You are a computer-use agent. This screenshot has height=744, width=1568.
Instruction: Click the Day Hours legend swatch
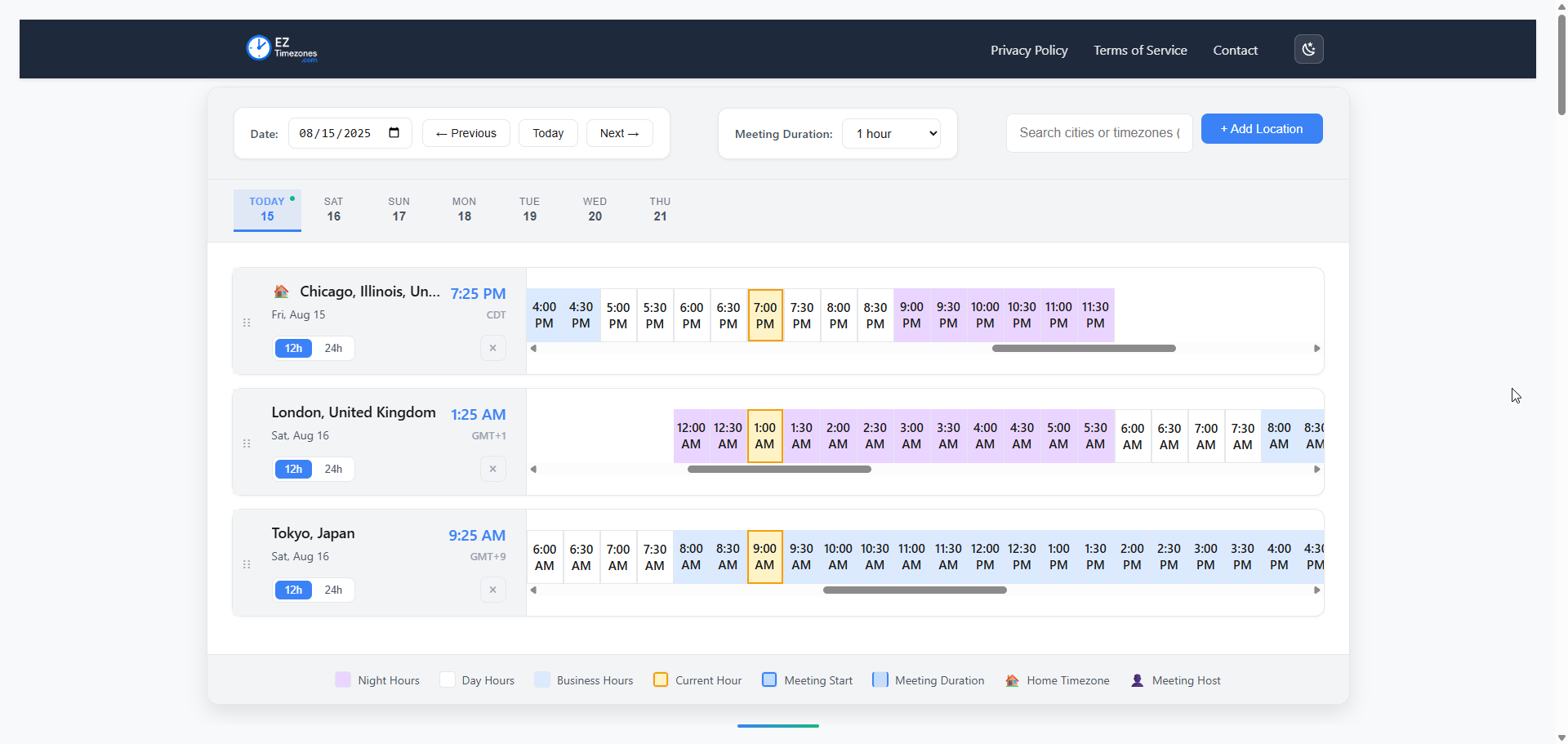(447, 679)
